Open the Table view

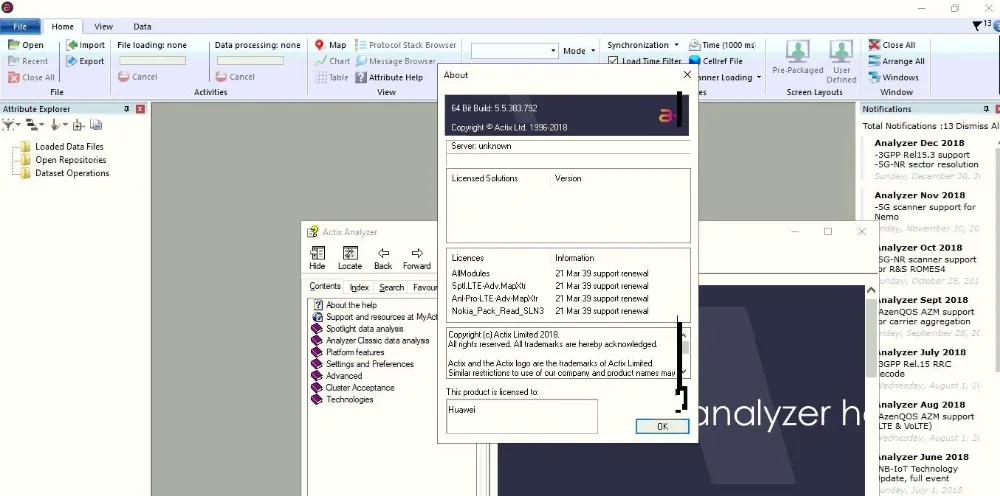pyautogui.click(x=332, y=77)
